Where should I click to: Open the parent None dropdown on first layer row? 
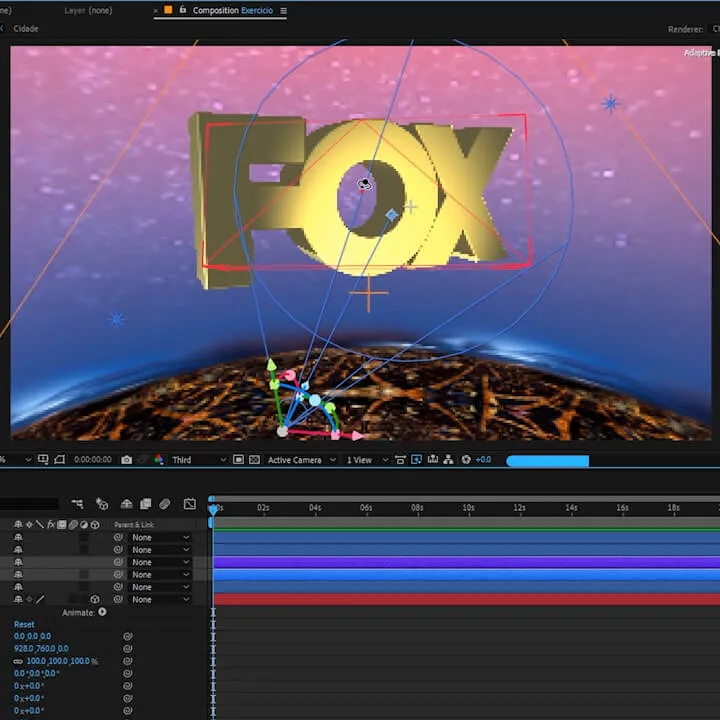(160, 537)
